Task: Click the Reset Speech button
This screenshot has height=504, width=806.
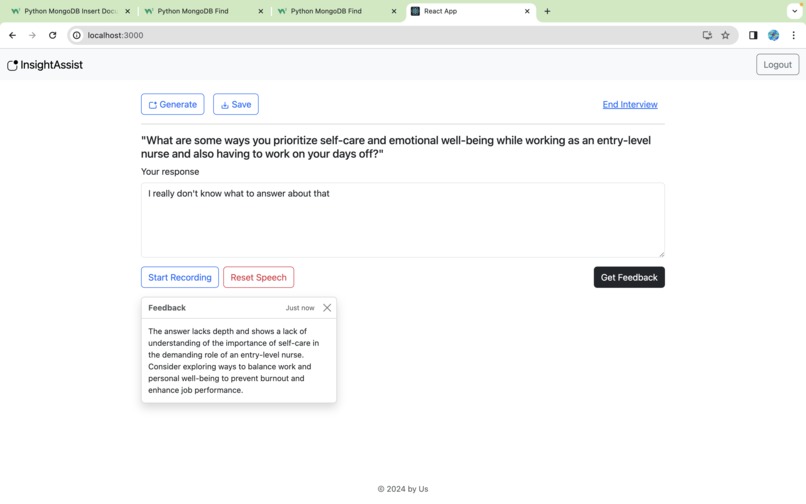Action: pyautogui.click(x=259, y=277)
